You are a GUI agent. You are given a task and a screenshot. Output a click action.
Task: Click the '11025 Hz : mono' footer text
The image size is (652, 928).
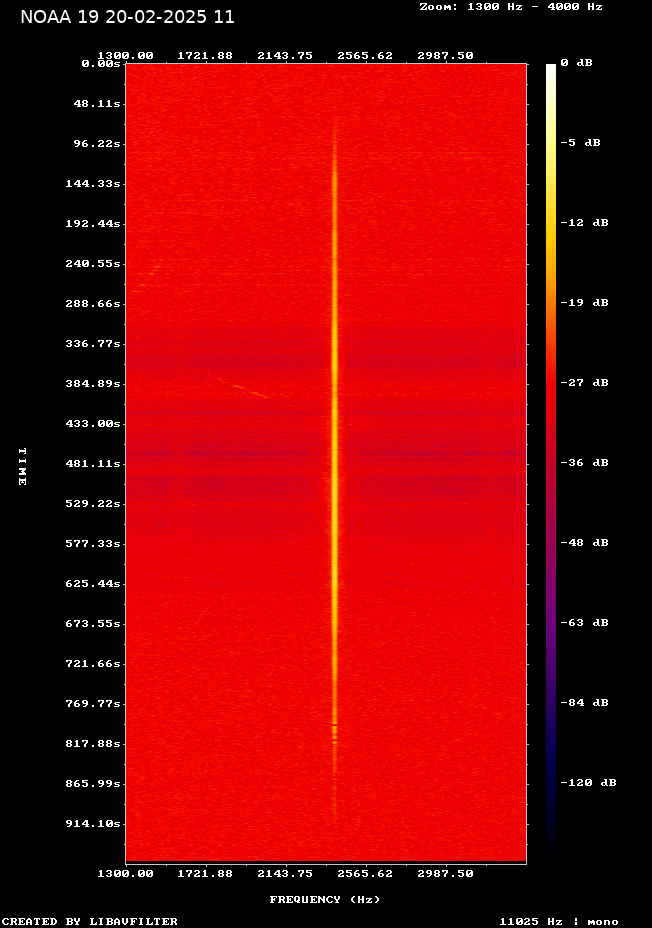click(559, 921)
